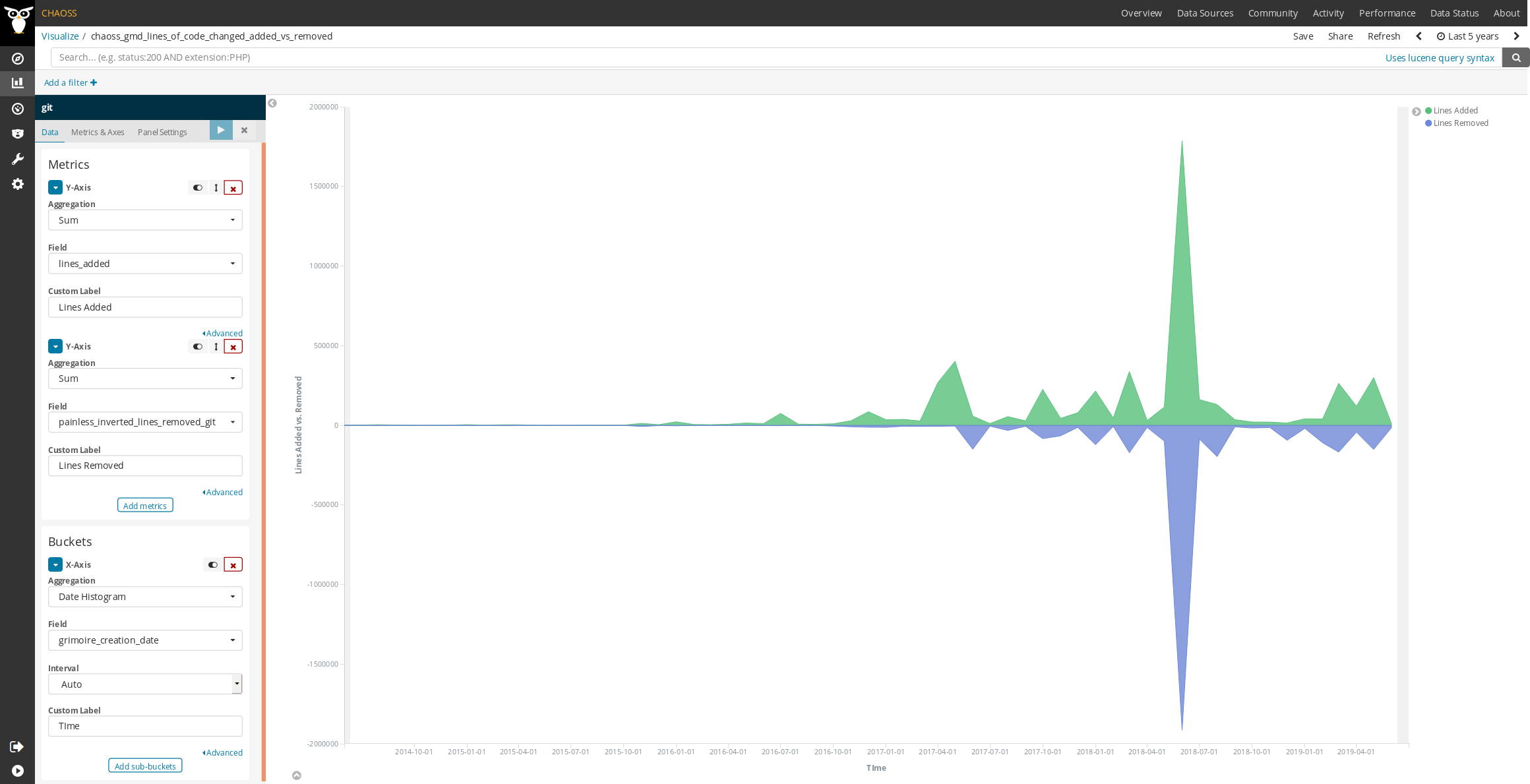Image resolution: width=1530 pixels, height=784 pixels.
Task: Open the lines_added Field dropdown
Action: (145, 264)
